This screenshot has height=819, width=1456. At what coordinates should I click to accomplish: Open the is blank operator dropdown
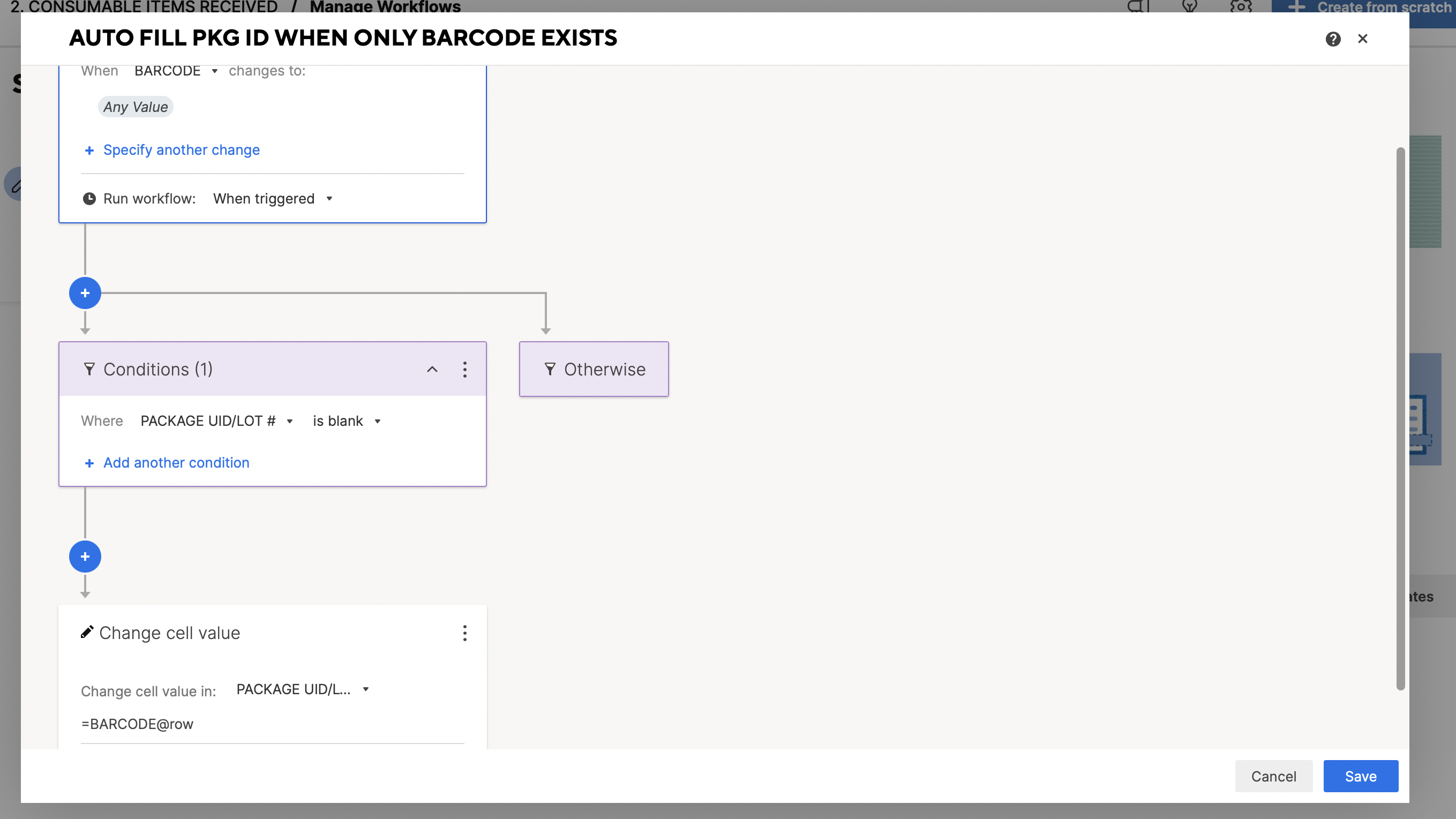[346, 420]
